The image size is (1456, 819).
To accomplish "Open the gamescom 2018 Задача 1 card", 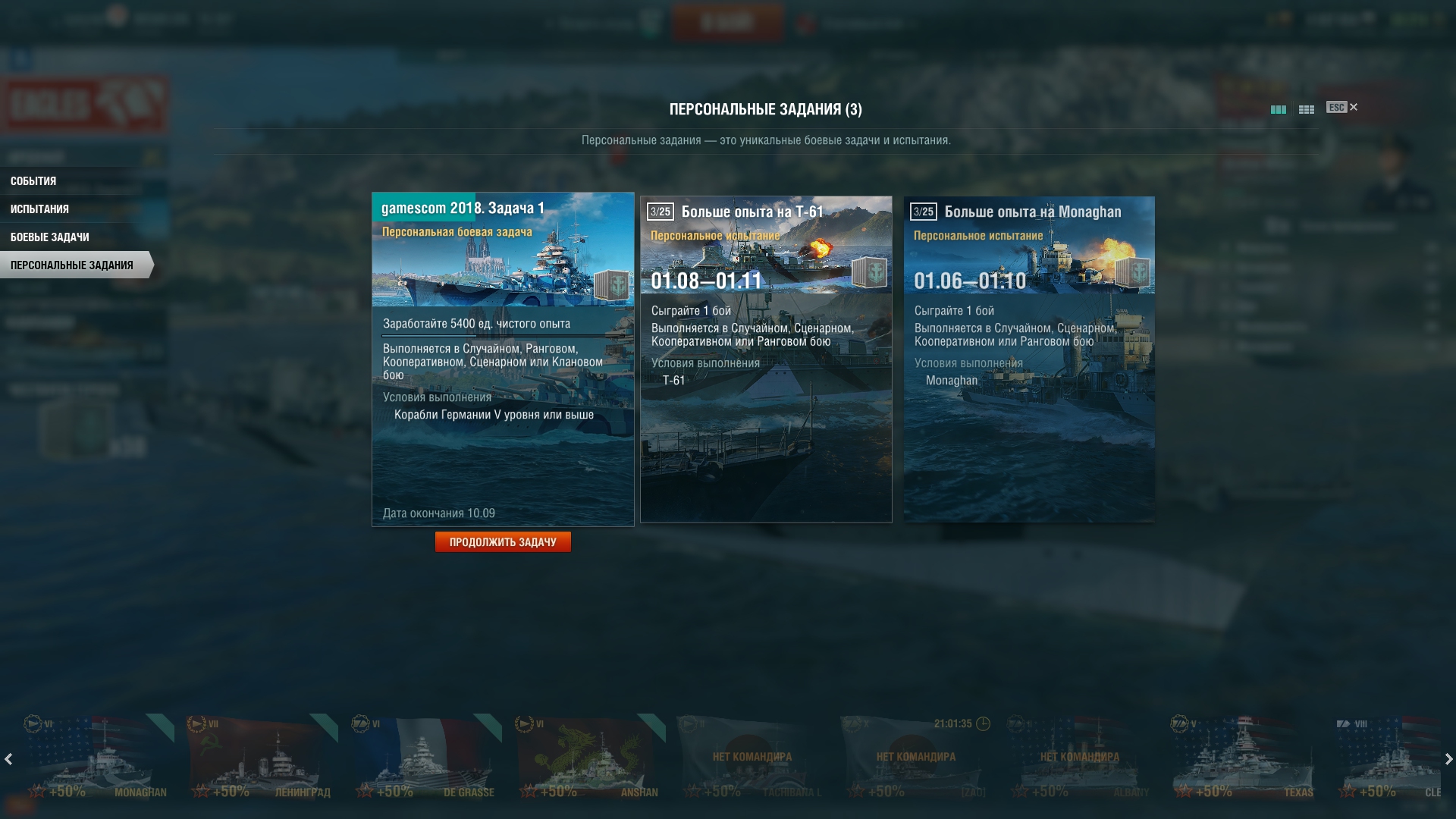I will pyautogui.click(x=503, y=359).
